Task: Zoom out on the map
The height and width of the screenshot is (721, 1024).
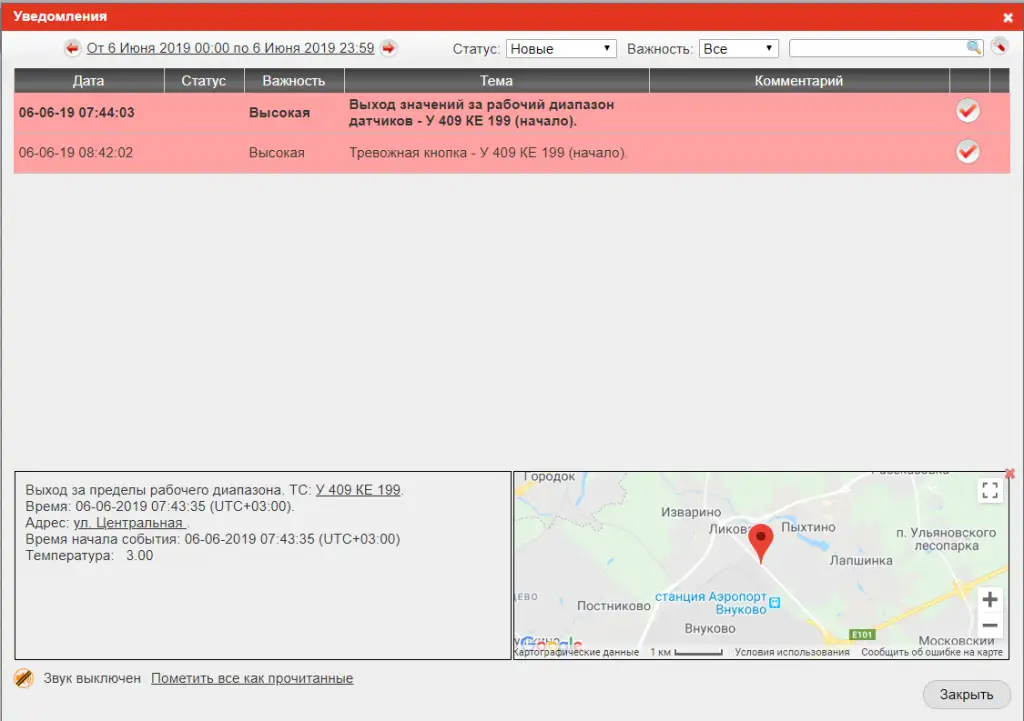Action: click(990, 626)
